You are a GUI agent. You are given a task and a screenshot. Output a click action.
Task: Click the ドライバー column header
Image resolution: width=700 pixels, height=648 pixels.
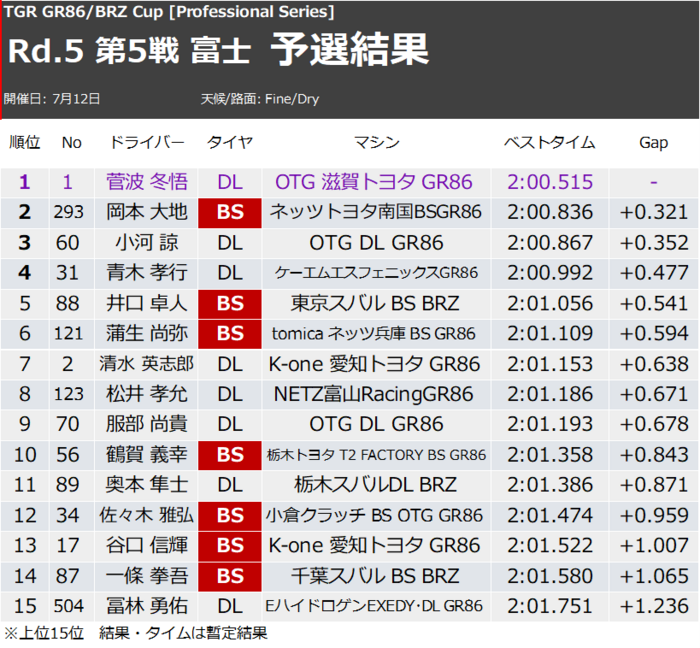(x=147, y=142)
